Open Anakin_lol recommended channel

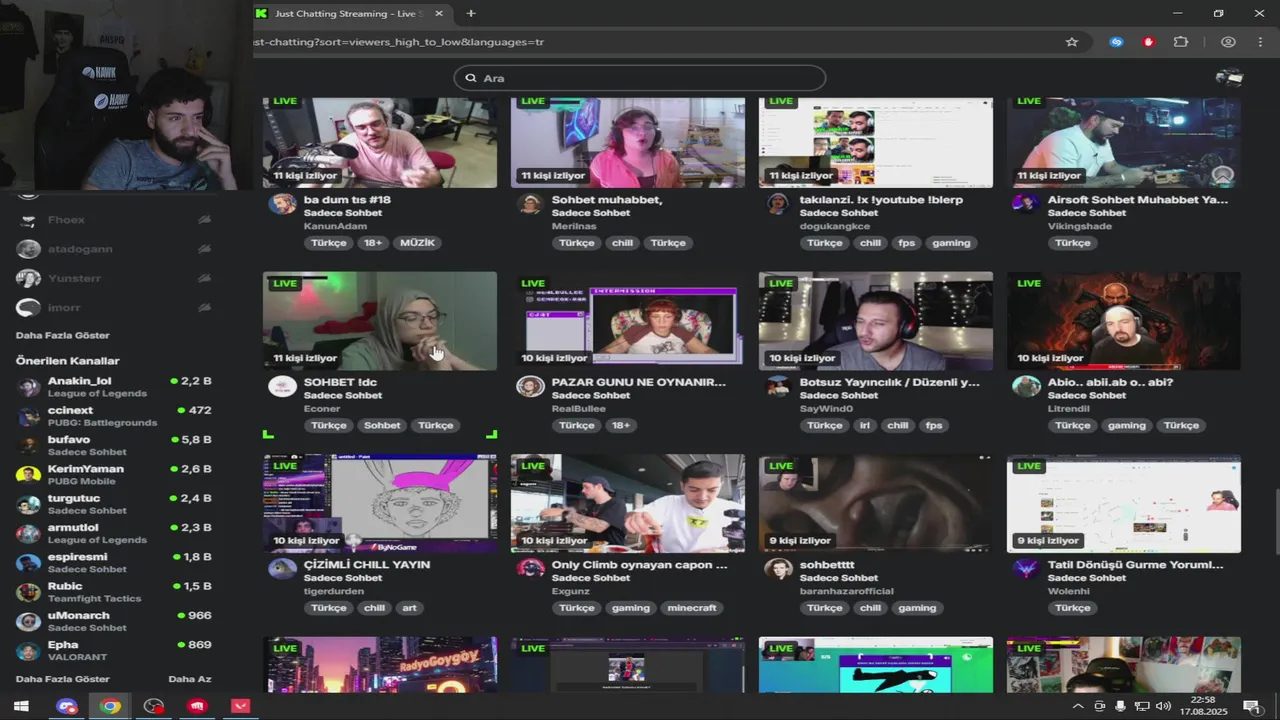[114, 387]
